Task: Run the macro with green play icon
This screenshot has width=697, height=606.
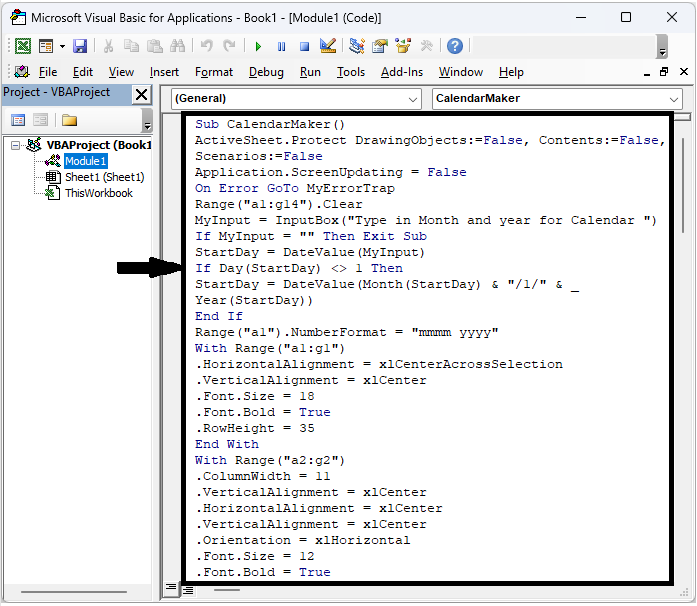Action: pos(258,46)
